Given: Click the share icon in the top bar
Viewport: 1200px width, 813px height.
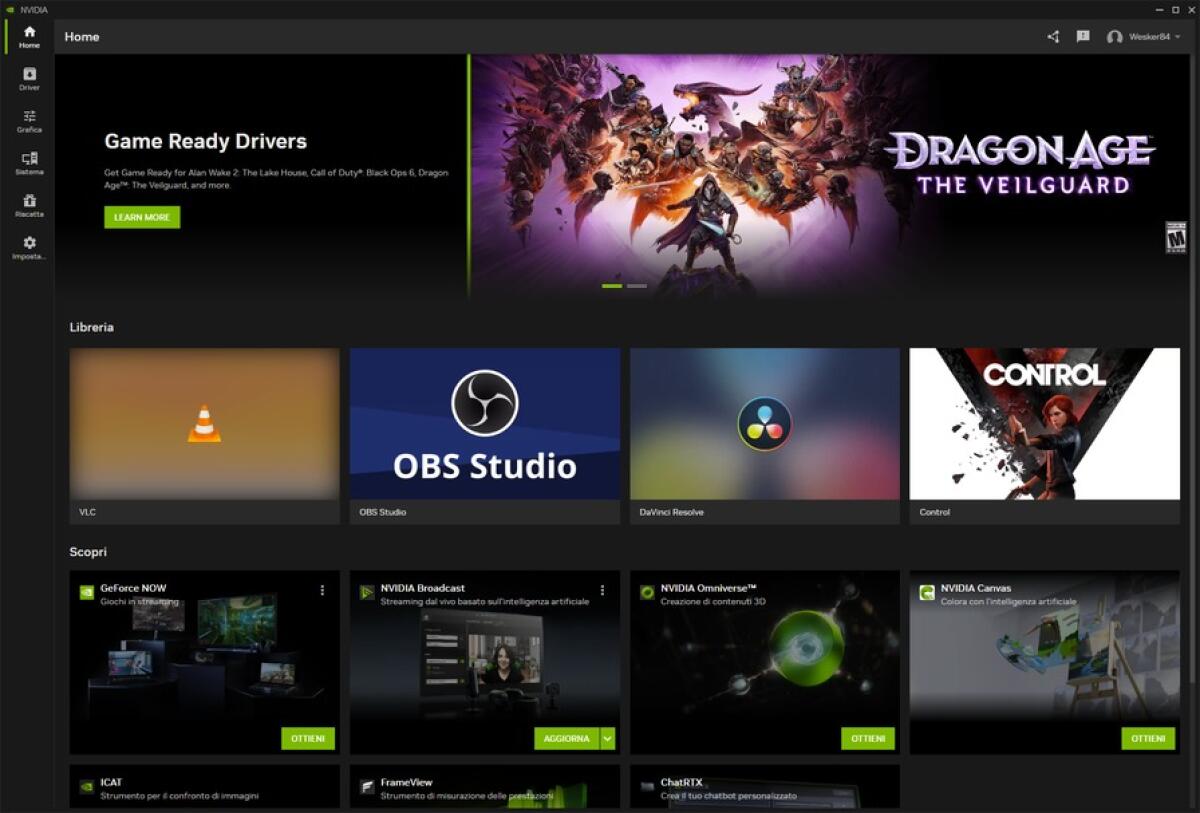Looking at the screenshot, I should pos(1053,36).
